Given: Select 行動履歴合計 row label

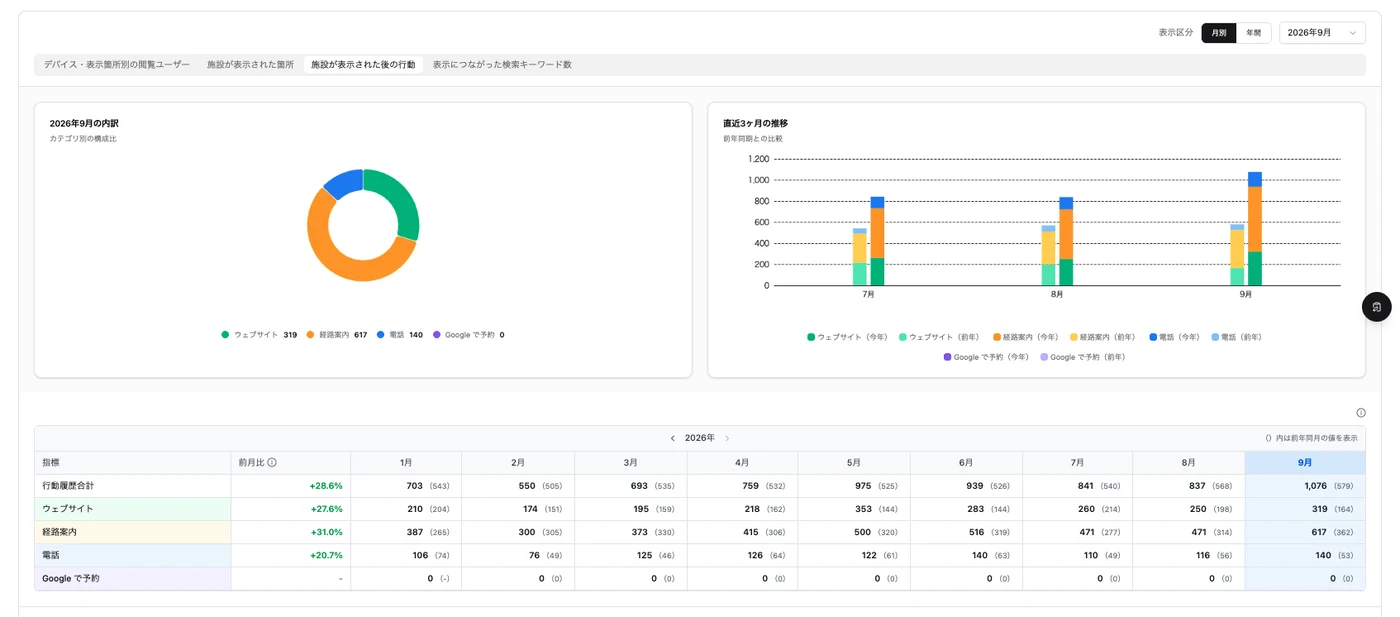Looking at the screenshot, I should coord(68,486).
